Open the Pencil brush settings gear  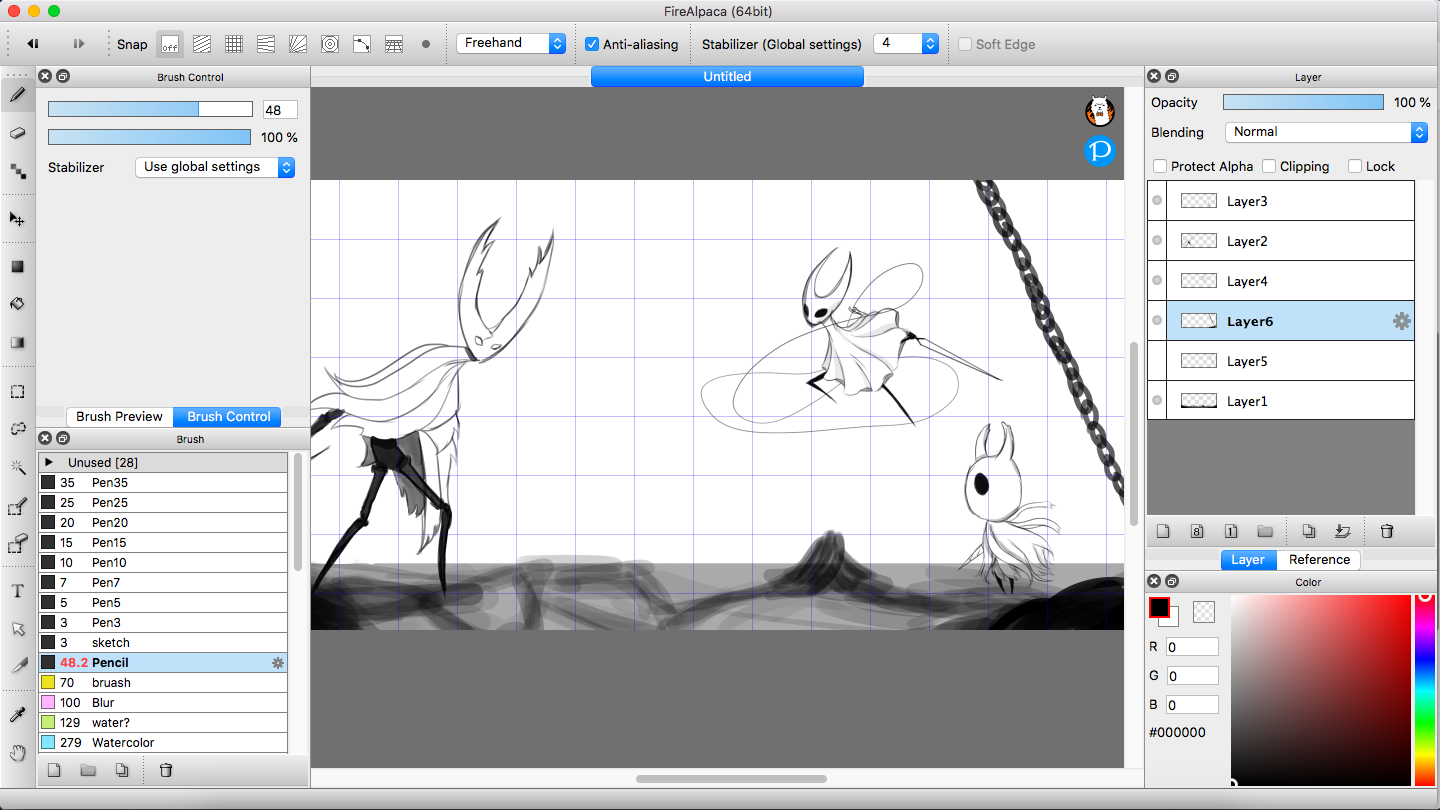[278, 663]
